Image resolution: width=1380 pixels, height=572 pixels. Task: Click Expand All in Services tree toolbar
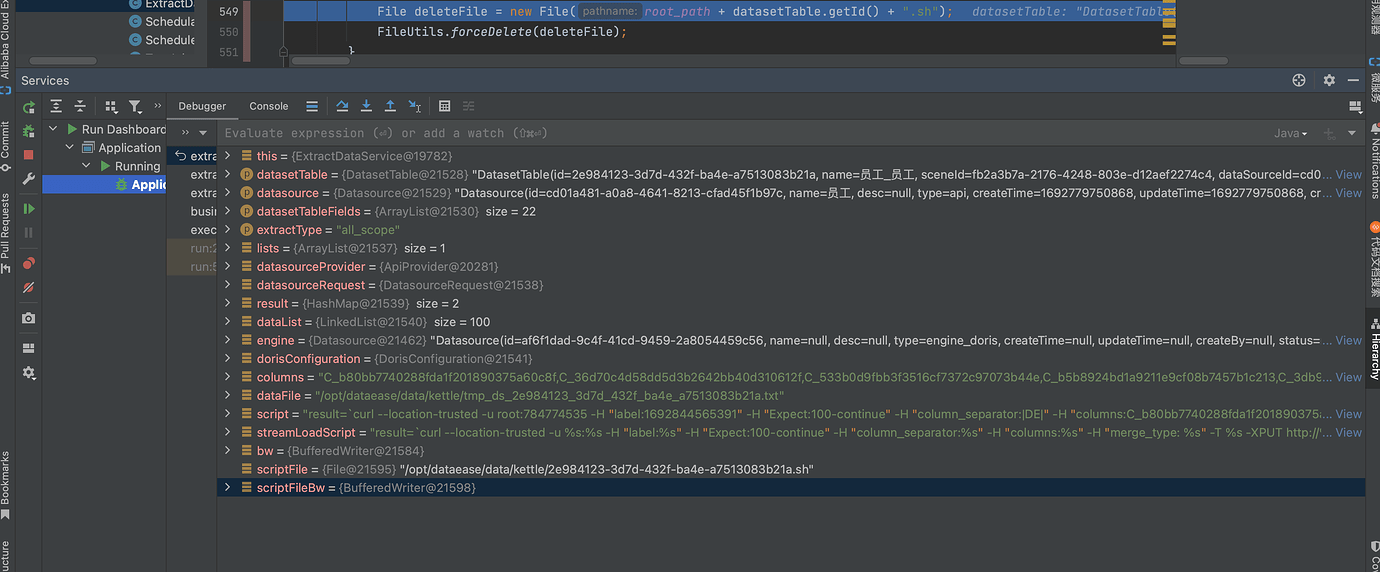(56, 106)
